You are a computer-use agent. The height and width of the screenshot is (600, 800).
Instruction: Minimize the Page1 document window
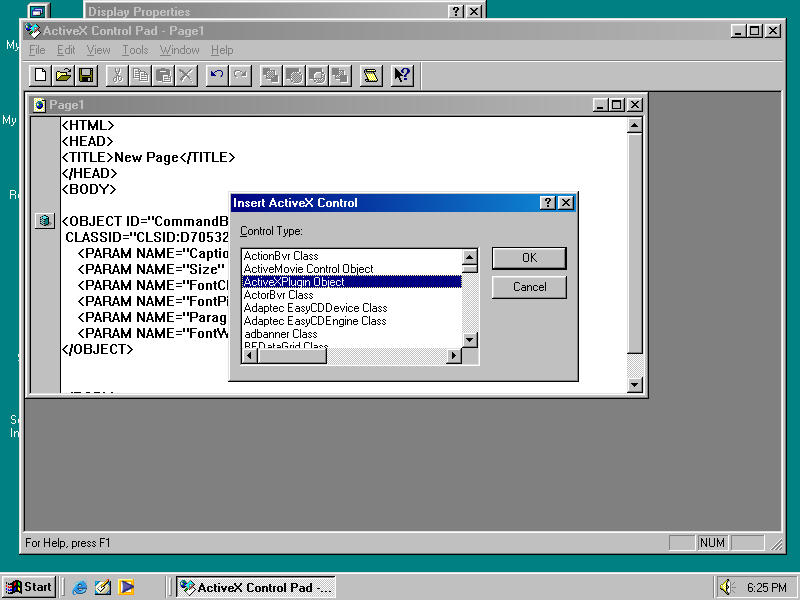pos(601,105)
